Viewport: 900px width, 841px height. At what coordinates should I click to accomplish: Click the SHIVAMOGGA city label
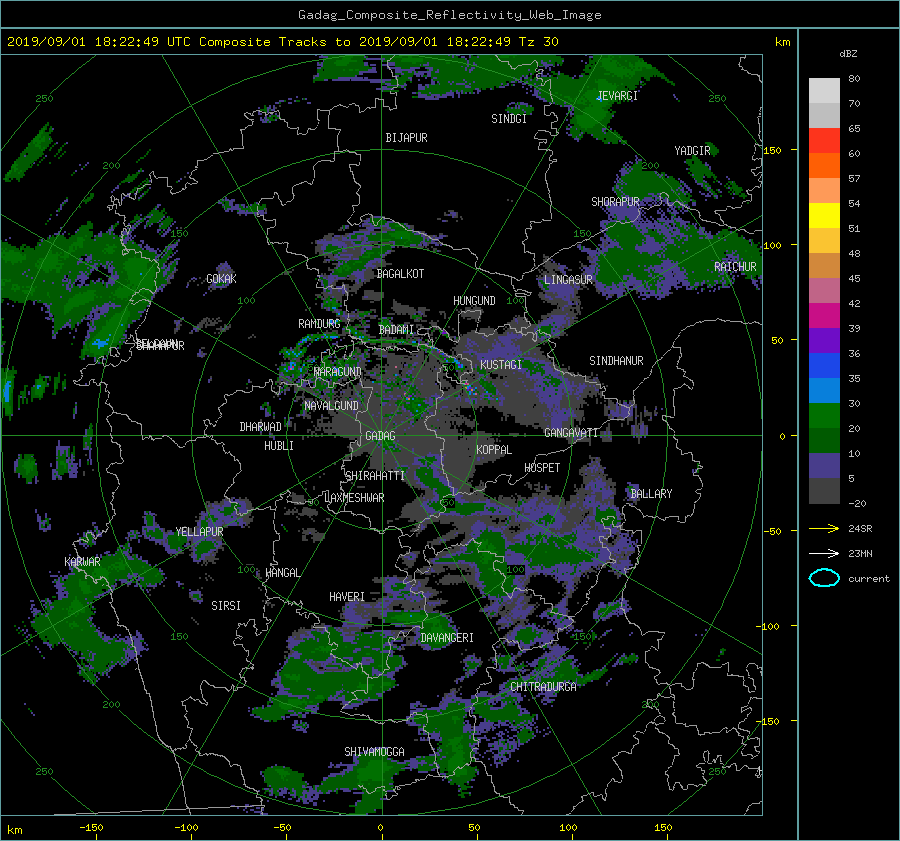coord(374,752)
